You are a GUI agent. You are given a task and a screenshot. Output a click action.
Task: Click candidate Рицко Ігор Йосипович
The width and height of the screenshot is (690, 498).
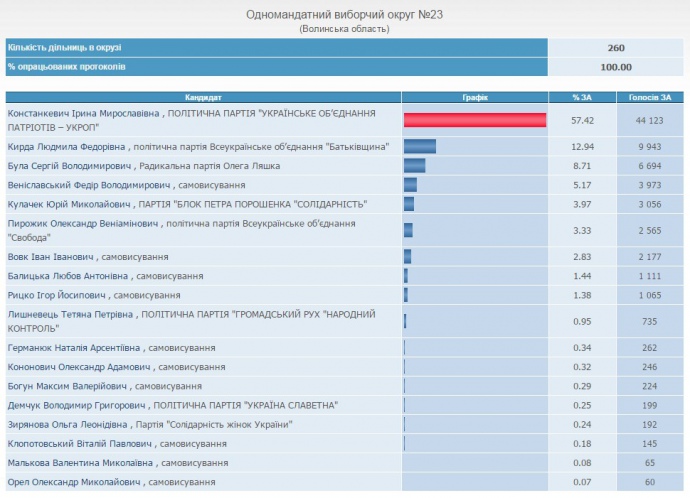(94, 296)
